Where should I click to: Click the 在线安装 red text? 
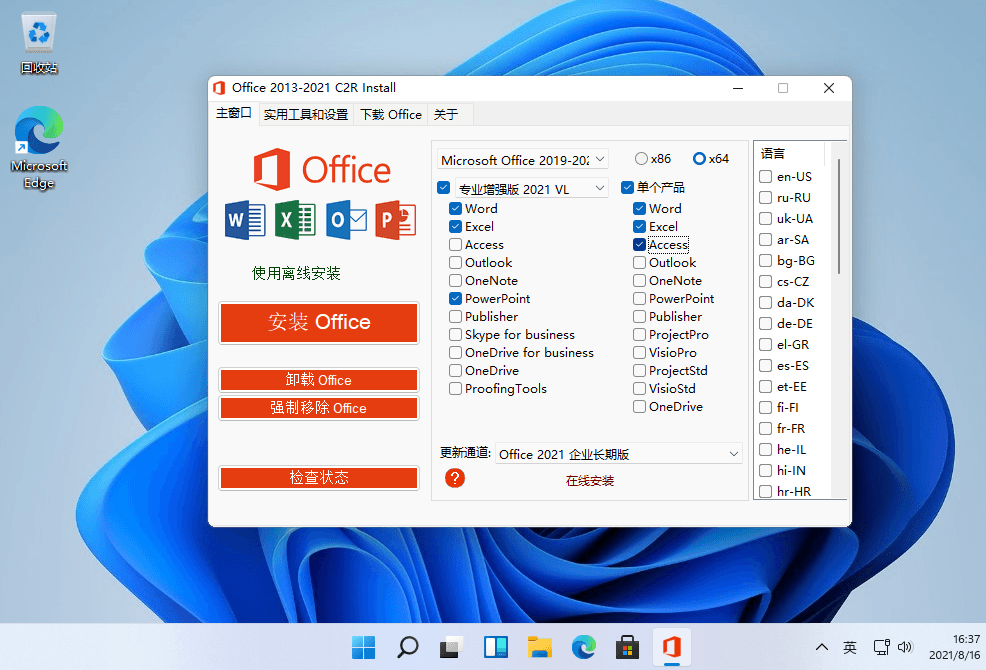click(x=590, y=481)
